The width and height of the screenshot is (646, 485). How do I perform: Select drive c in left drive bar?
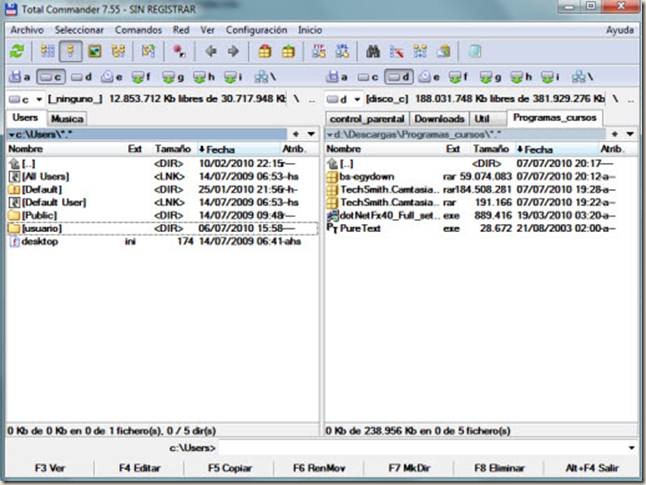tap(51, 77)
